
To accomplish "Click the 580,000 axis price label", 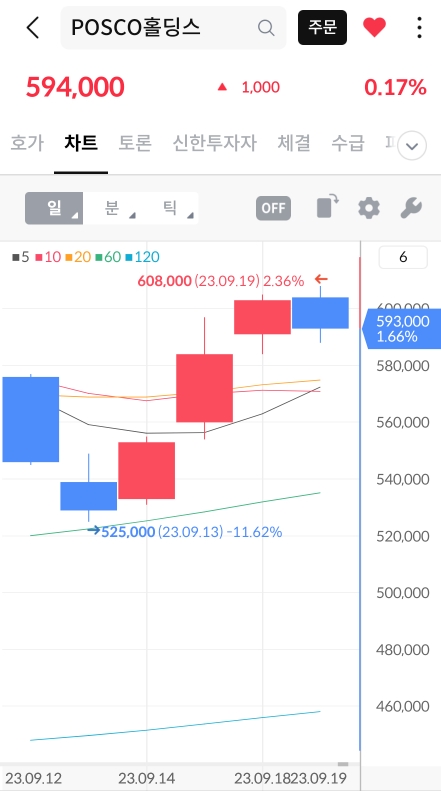I will tap(403, 365).
